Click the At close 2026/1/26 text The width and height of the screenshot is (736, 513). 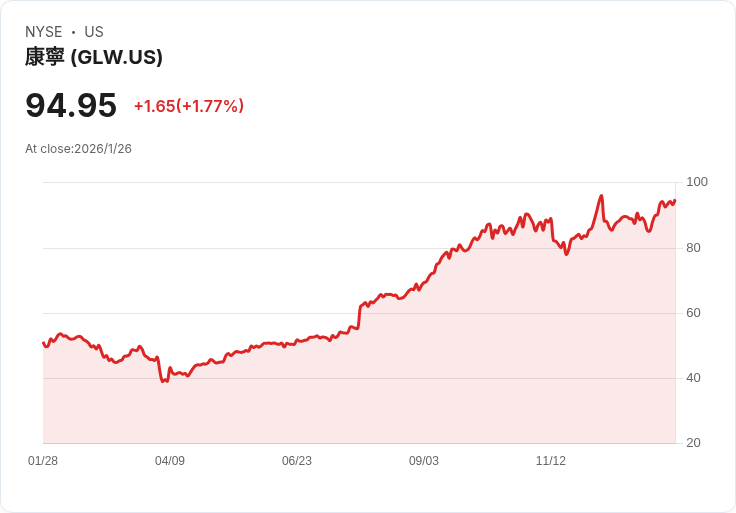pyautogui.click(x=78, y=149)
